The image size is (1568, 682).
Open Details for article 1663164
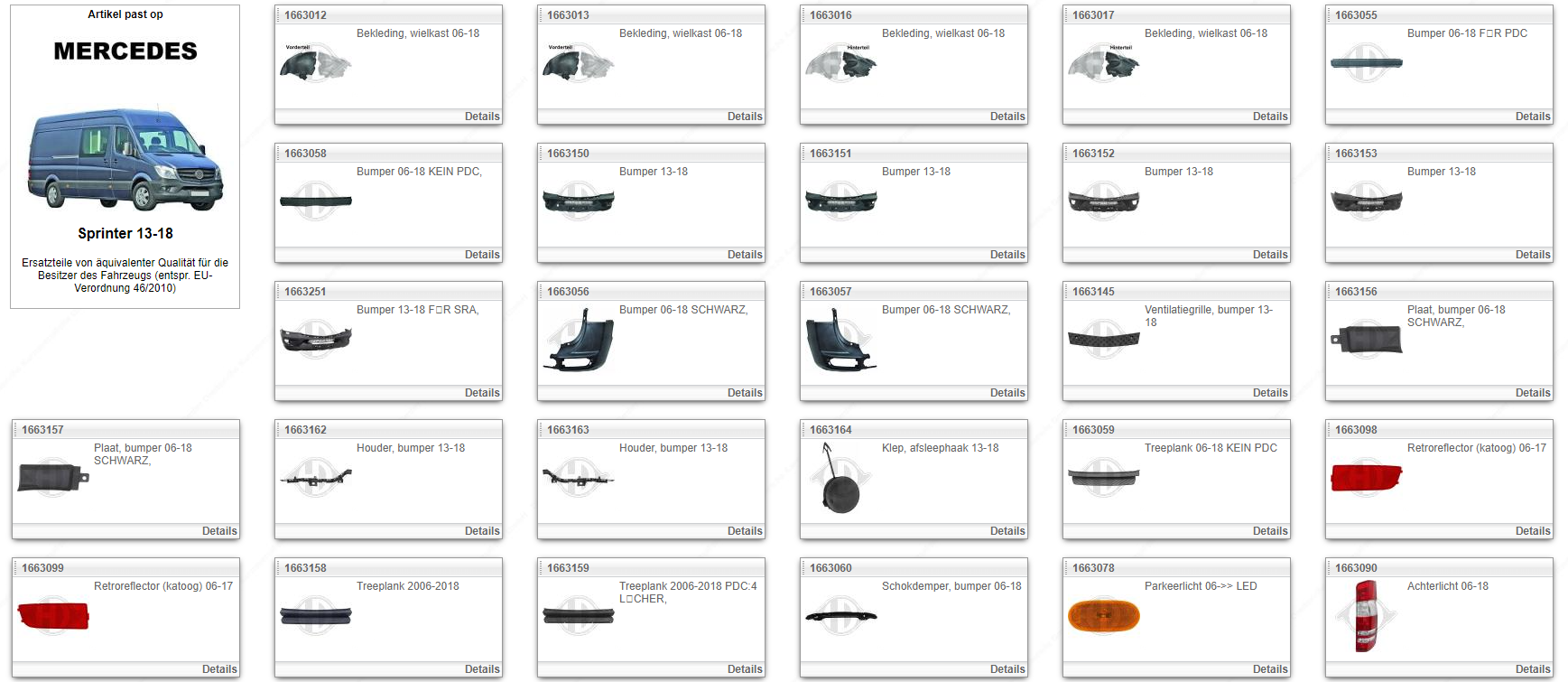click(x=1007, y=531)
